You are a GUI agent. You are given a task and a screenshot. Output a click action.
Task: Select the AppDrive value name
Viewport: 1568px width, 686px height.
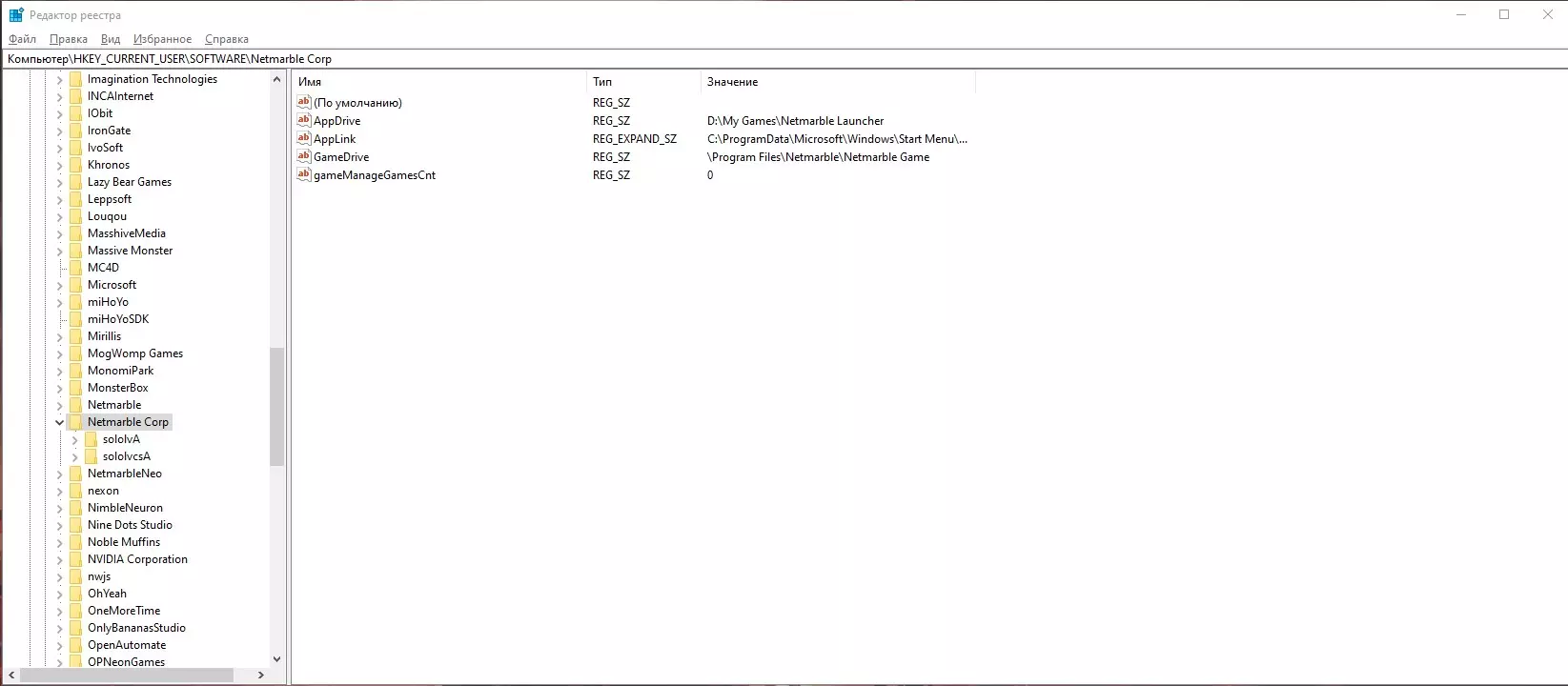[336, 121]
